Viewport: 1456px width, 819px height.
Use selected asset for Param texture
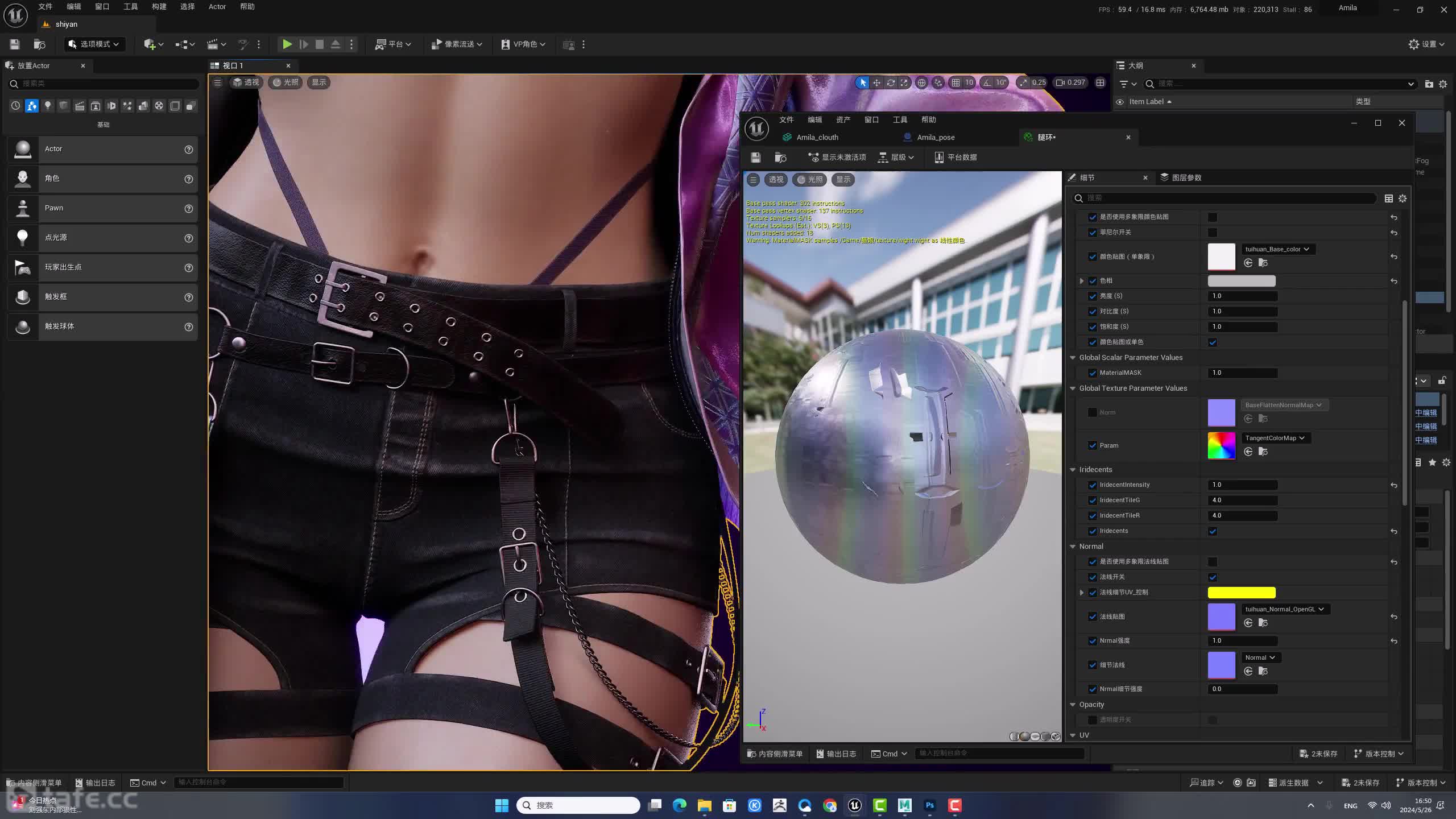click(1248, 452)
